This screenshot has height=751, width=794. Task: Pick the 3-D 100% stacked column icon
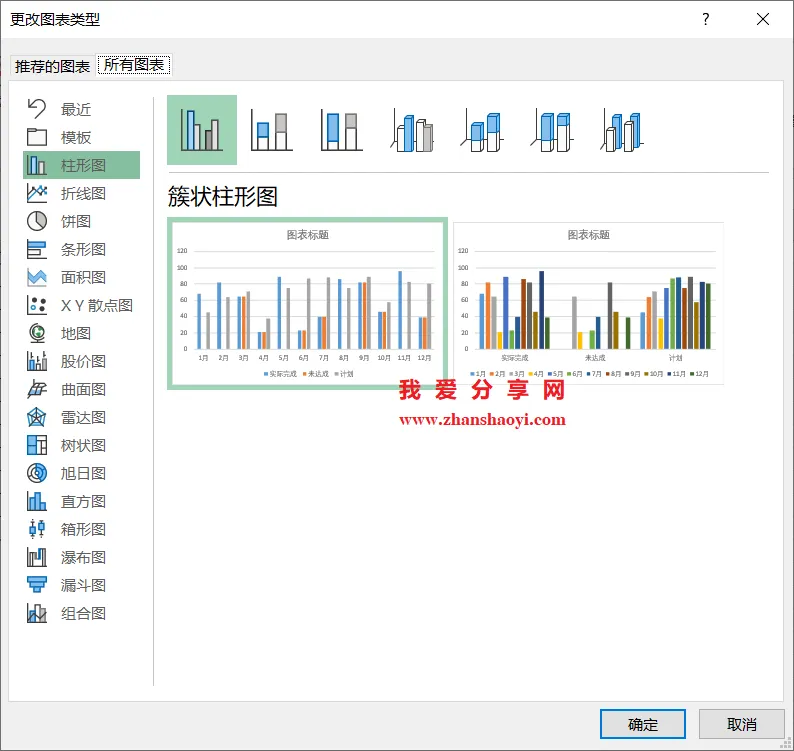[x=551, y=130]
